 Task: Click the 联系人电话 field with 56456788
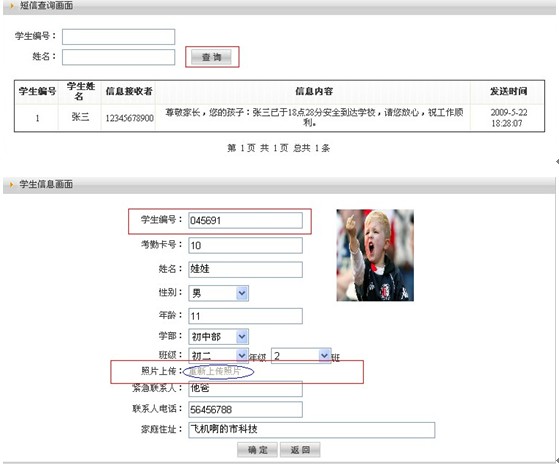(x=245, y=410)
